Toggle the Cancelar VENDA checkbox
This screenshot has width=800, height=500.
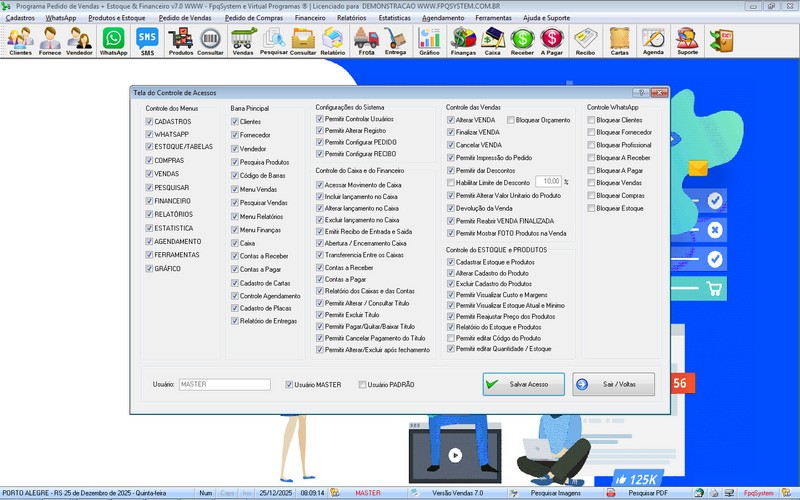pyautogui.click(x=451, y=145)
